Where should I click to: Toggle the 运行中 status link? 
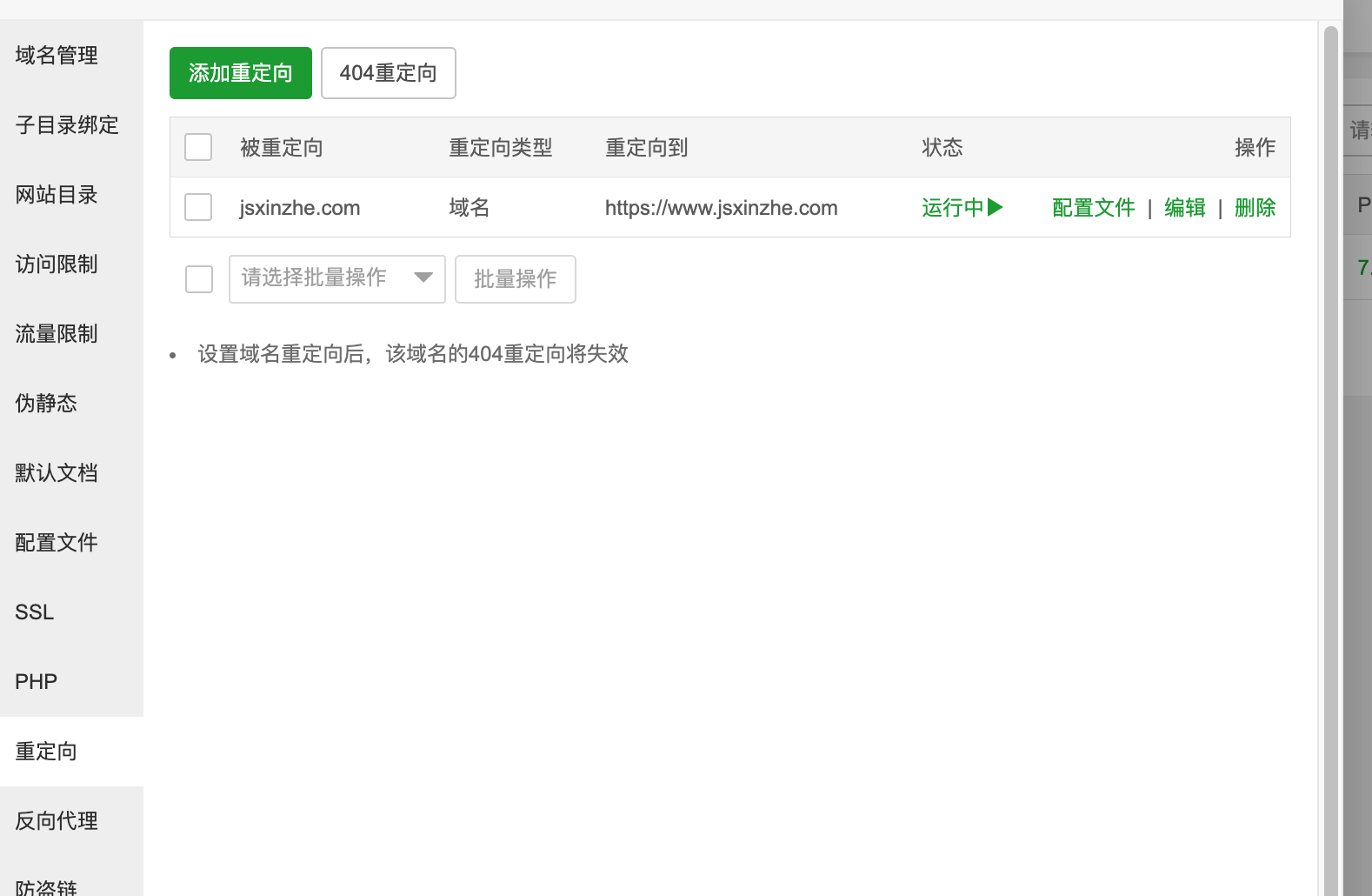pyautogui.click(x=962, y=207)
